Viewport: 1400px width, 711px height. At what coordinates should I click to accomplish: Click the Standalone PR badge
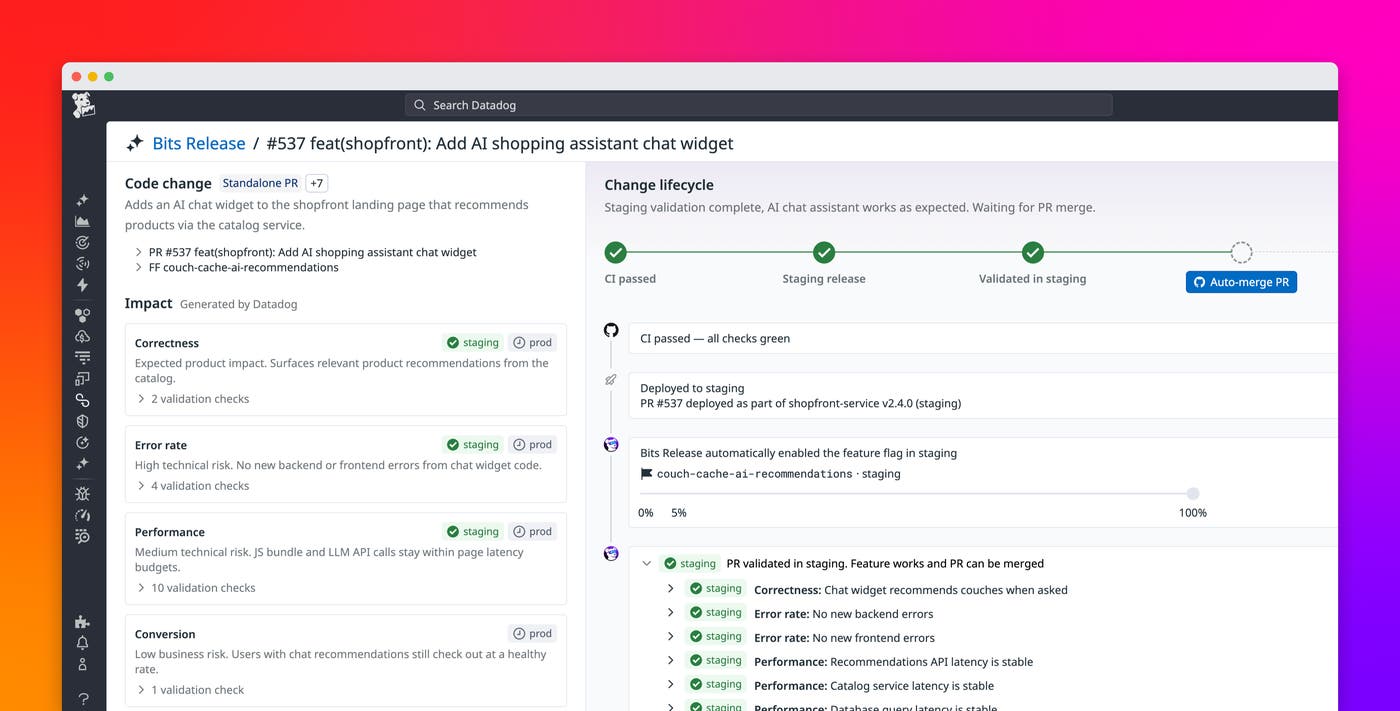click(x=260, y=183)
